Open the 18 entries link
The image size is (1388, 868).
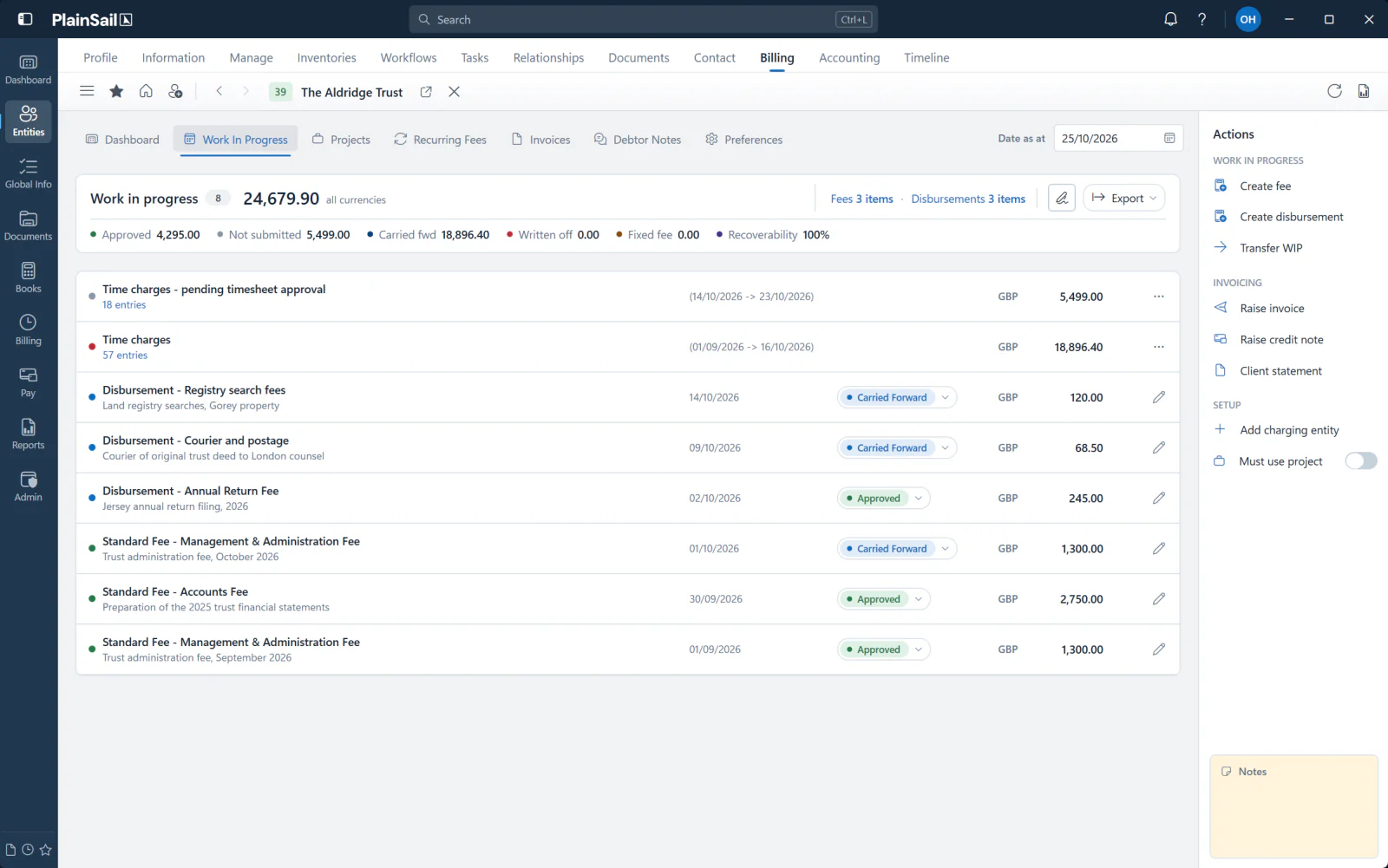click(x=124, y=305)
